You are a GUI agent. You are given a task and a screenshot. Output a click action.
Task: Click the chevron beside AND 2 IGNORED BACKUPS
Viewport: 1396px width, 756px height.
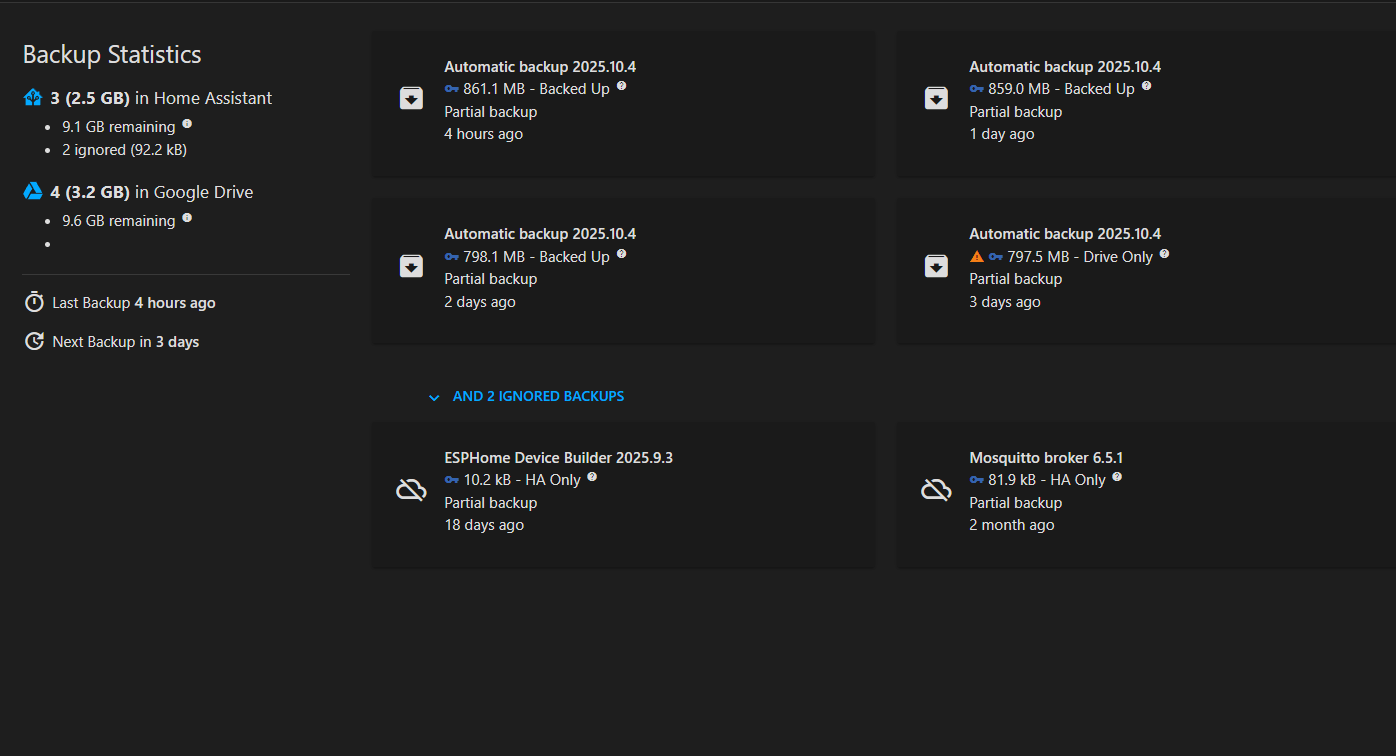(x=434, y=397)
